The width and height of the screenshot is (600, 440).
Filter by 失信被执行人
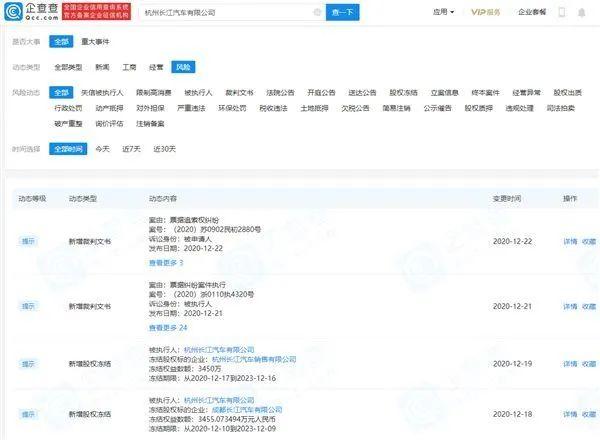pyautogui.click(x=102, y=93)
